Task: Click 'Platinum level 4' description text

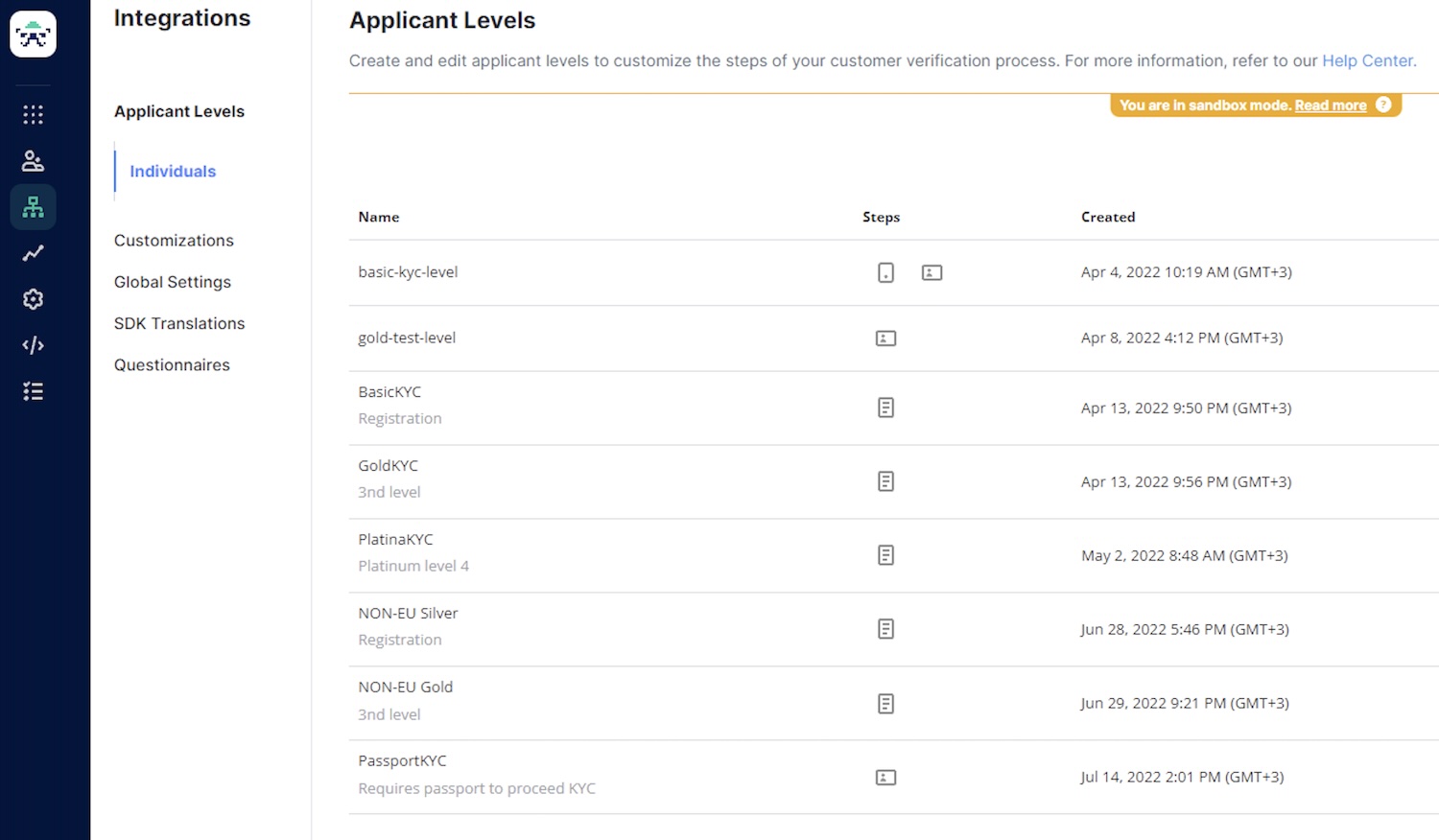Action: (x=413, y=567)
